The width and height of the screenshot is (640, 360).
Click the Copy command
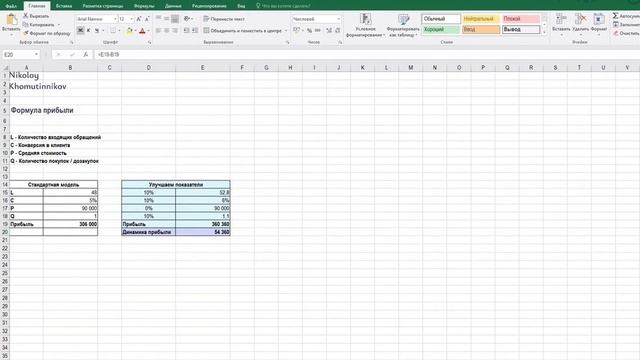click(39, 24)
